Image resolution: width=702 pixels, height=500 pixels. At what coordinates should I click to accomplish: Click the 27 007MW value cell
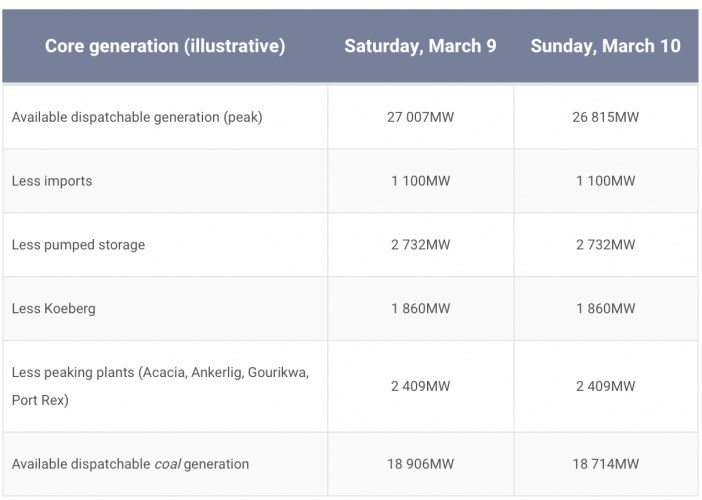point(420,117)
